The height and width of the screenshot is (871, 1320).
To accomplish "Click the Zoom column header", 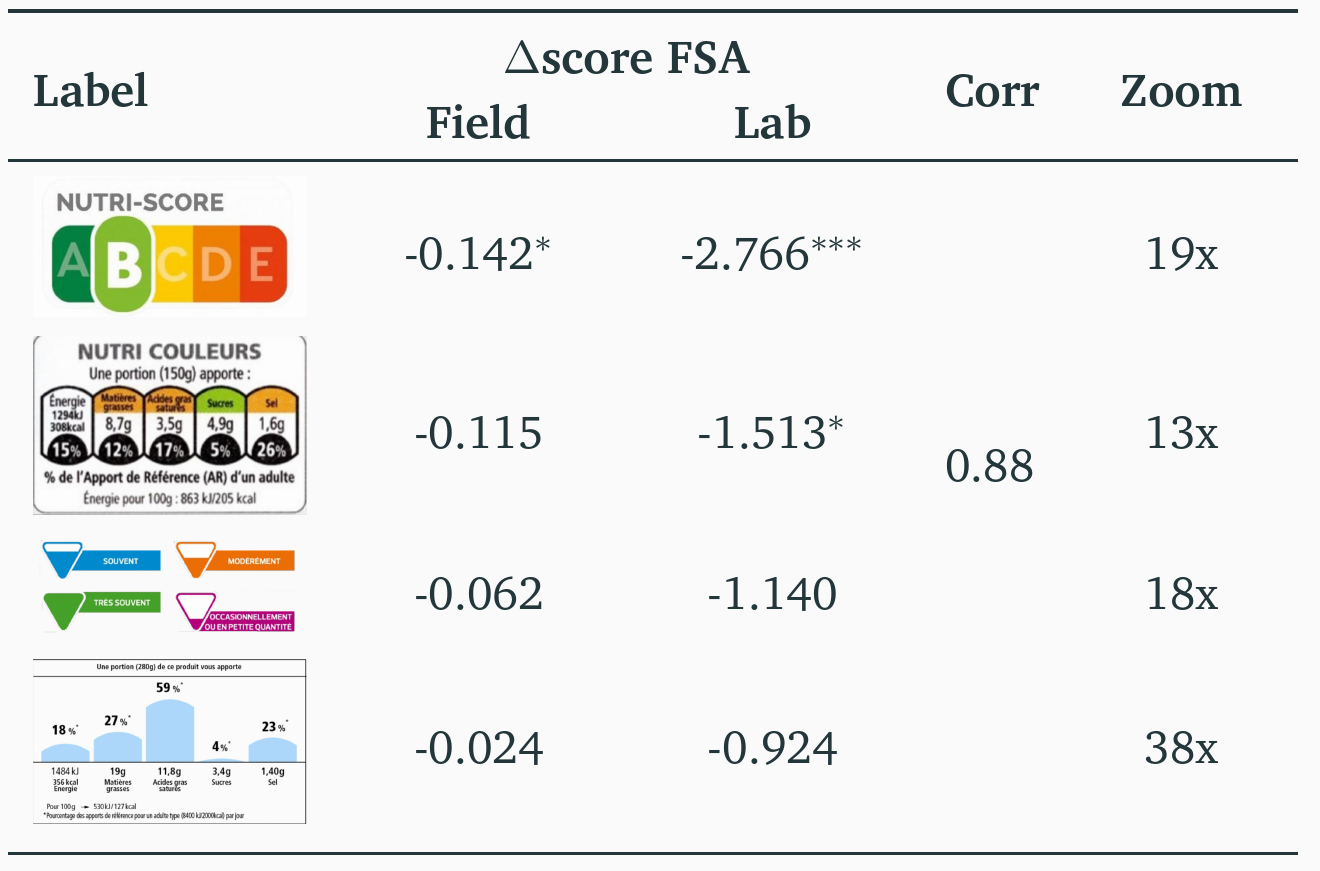I will 1181,91.
